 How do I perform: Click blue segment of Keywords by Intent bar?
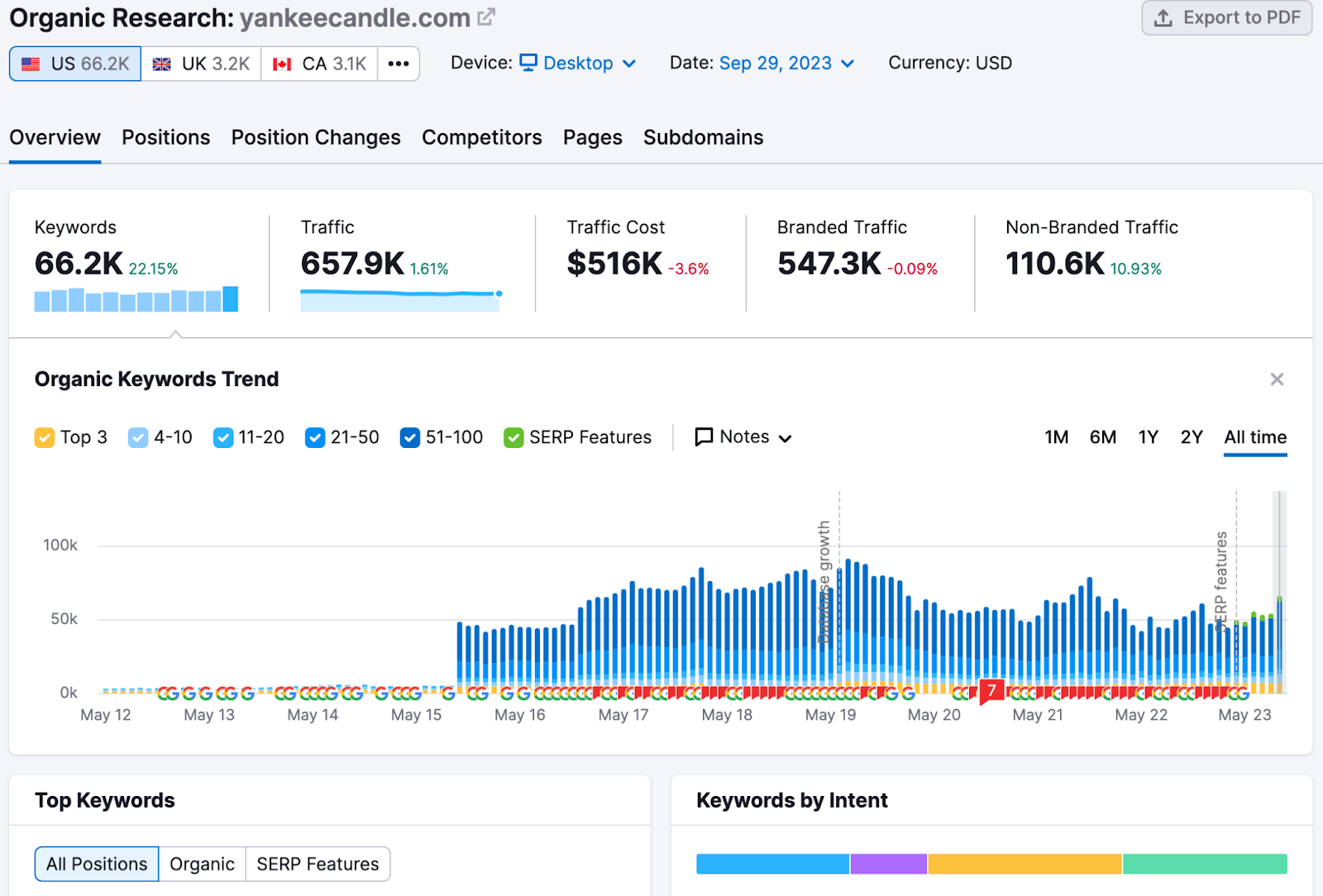772,864
